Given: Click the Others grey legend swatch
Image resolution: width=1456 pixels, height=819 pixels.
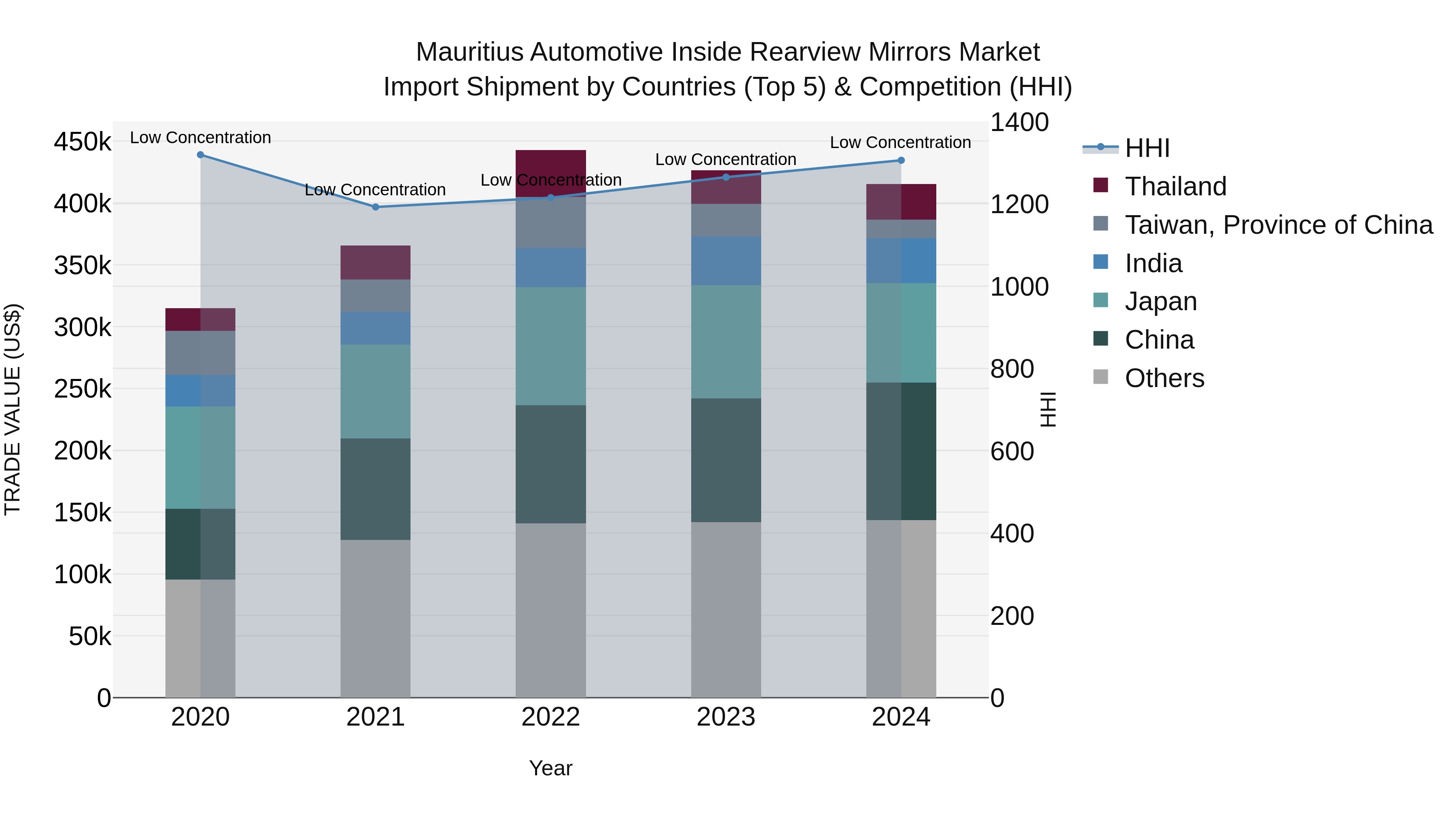Looking at the screenshot, I should (1100, 377).
